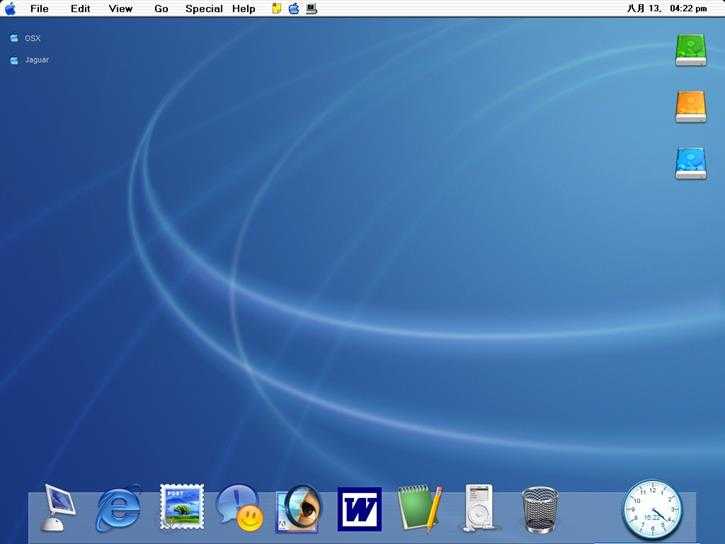Image resolution: width=725 pixels, height=544 pixels.
Task: Click the computer icon in menu bar
Action: coord(312,8)
